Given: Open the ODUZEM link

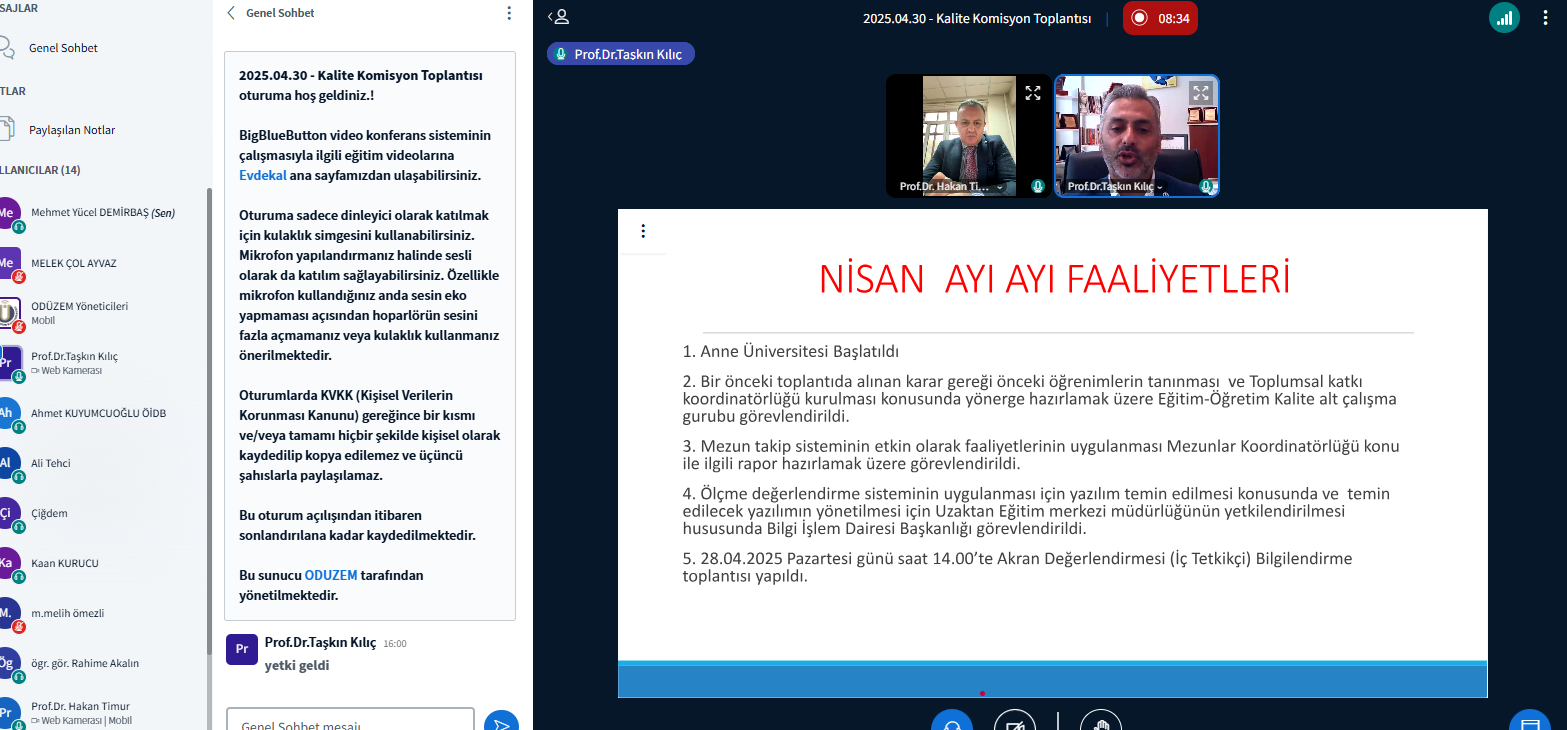Looking at the screenshot, I should tap(331, 575).
